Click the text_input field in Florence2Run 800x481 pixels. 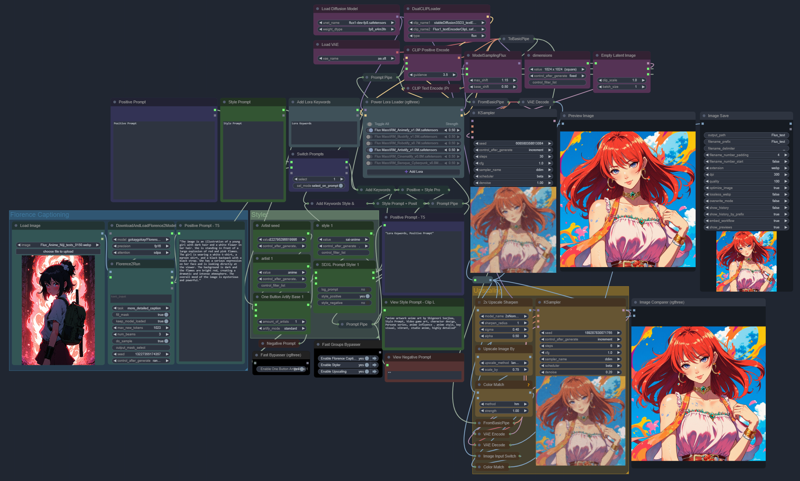(141, 298)
